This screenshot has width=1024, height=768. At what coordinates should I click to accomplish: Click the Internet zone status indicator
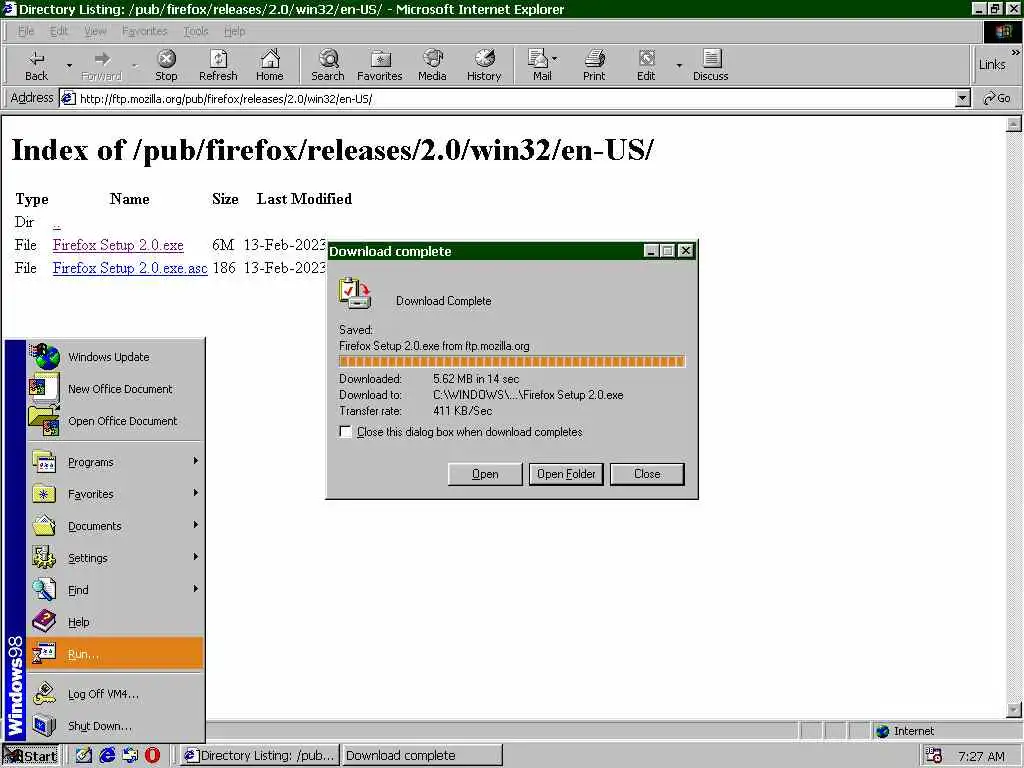click(905, 731)
